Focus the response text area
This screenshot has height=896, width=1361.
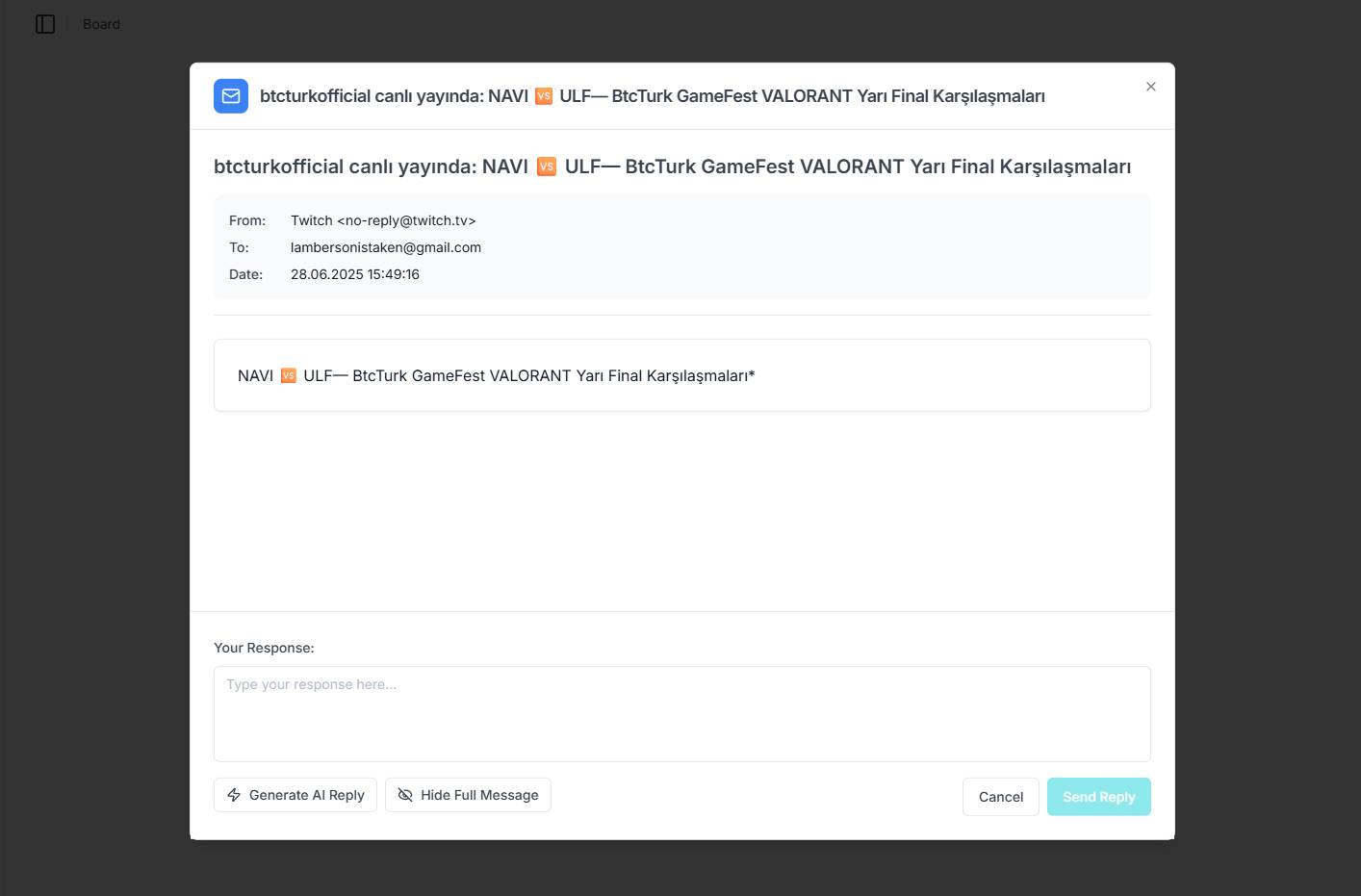(682, 714)
